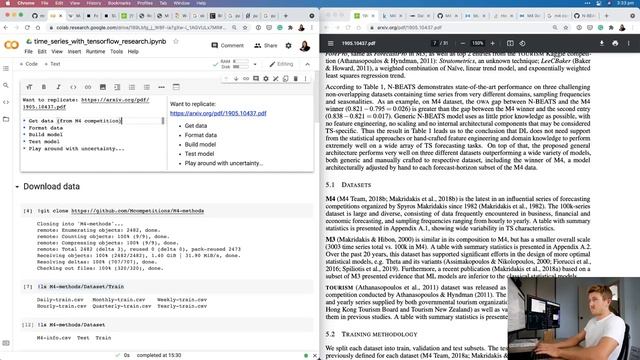
Task: Download the PDF file
Action: tap(602, 43)
